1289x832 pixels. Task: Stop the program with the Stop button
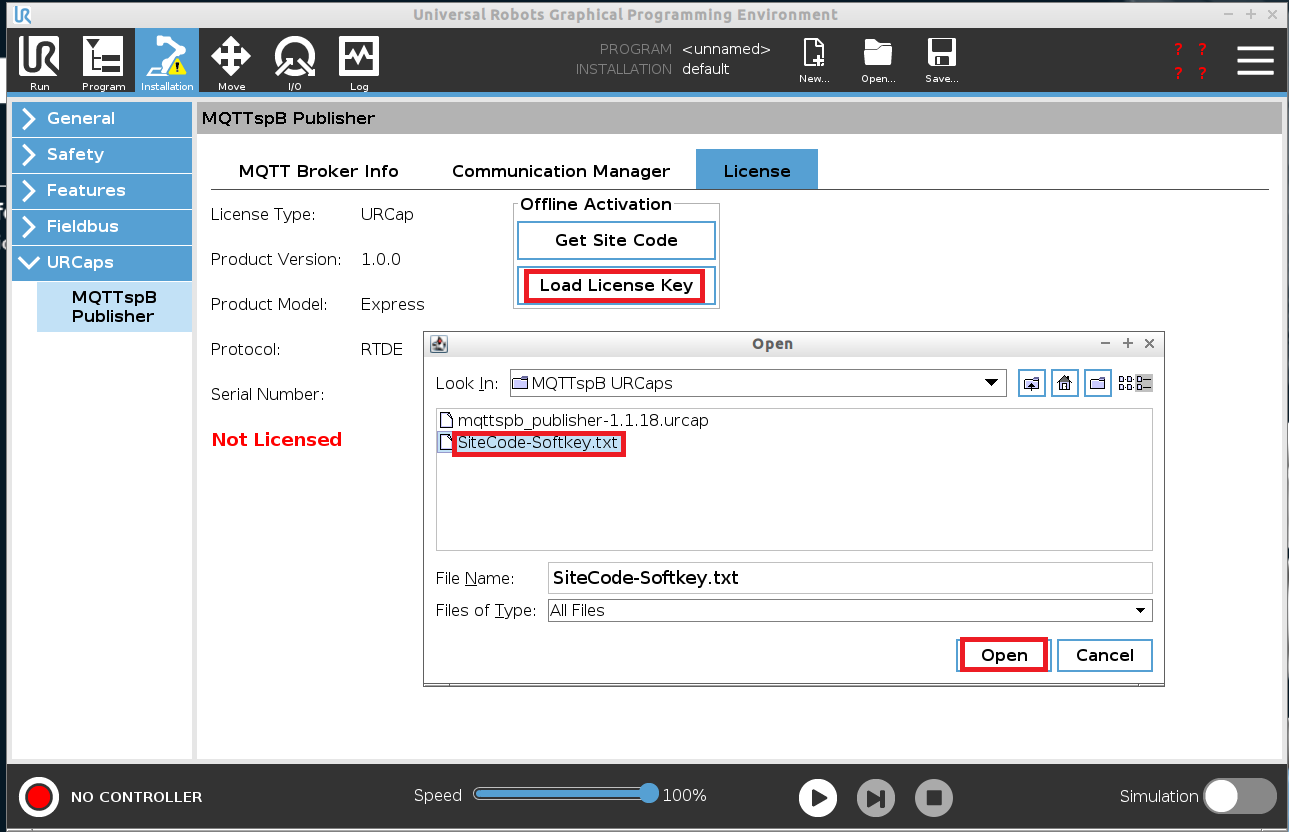click(934, 798)
